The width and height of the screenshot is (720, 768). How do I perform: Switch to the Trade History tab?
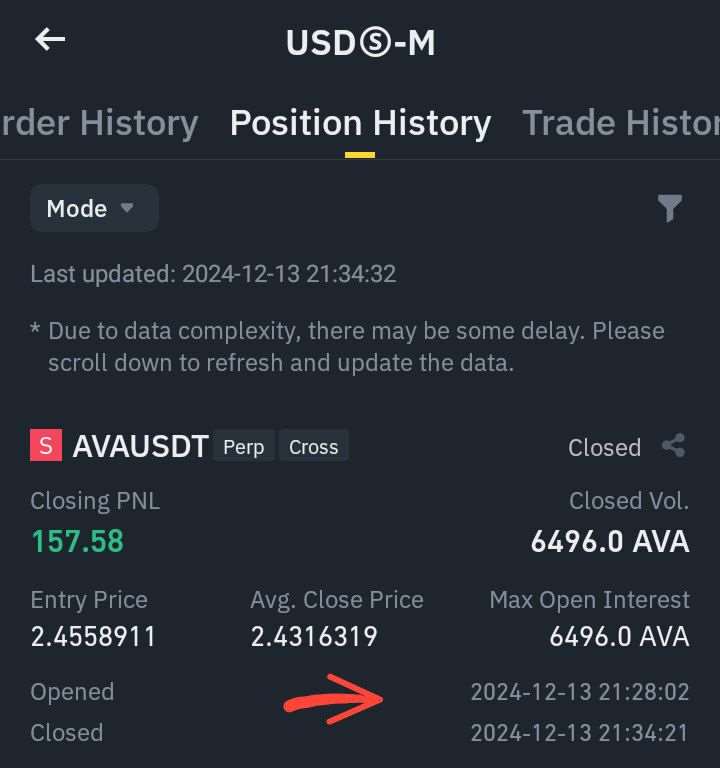click(x=620, y=123)
